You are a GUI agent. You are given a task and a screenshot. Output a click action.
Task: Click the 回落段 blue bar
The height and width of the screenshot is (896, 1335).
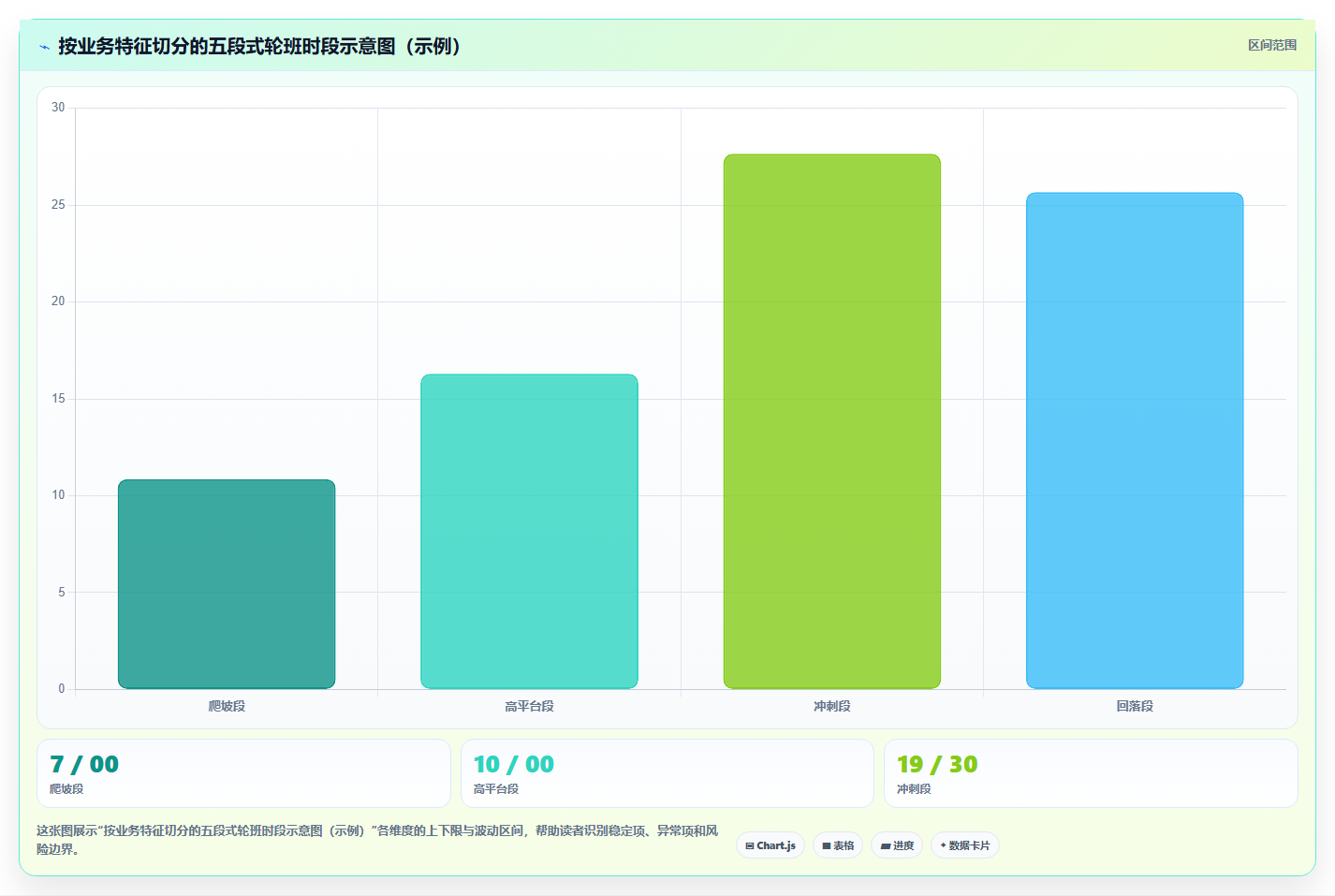[x=1135, y=441]
